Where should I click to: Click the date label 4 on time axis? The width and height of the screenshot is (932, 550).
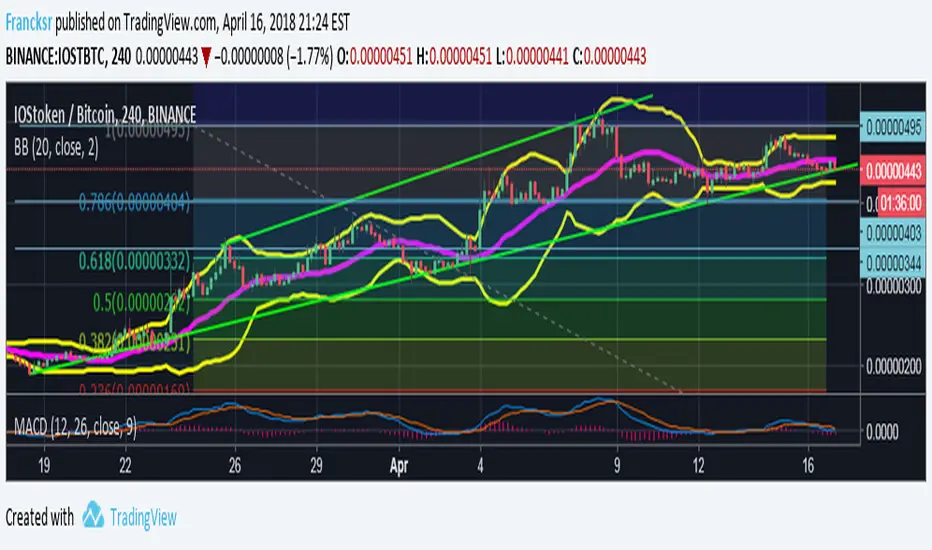(x=480, y=466)
